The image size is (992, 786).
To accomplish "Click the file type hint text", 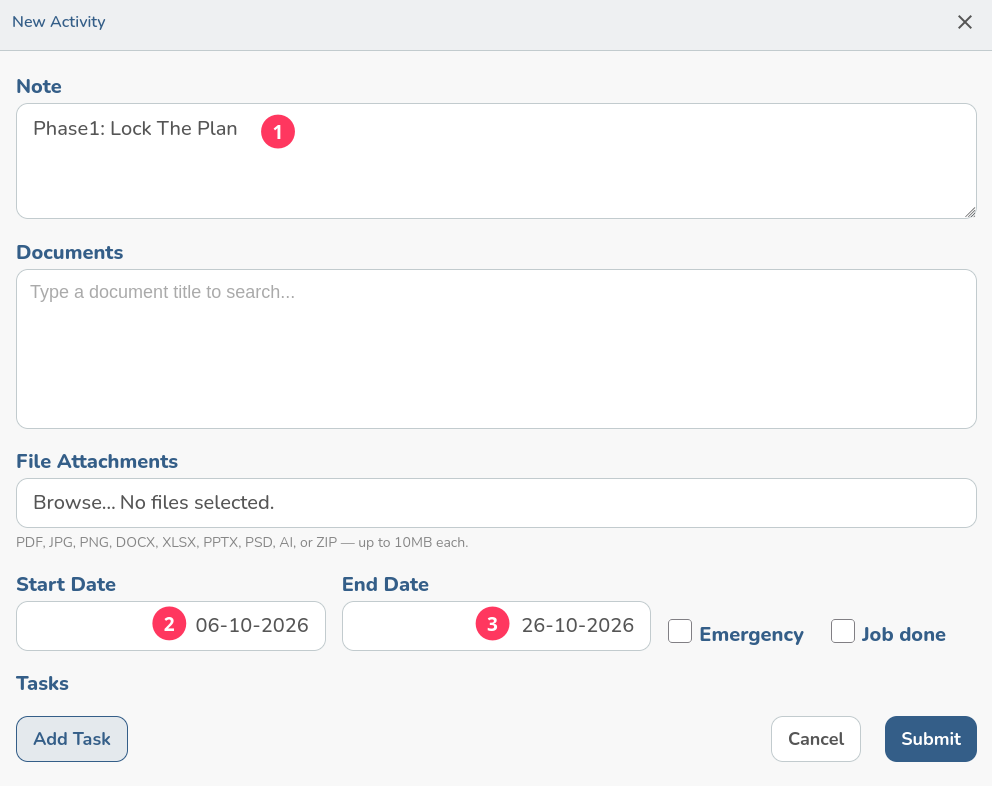I will click(242, 542).
